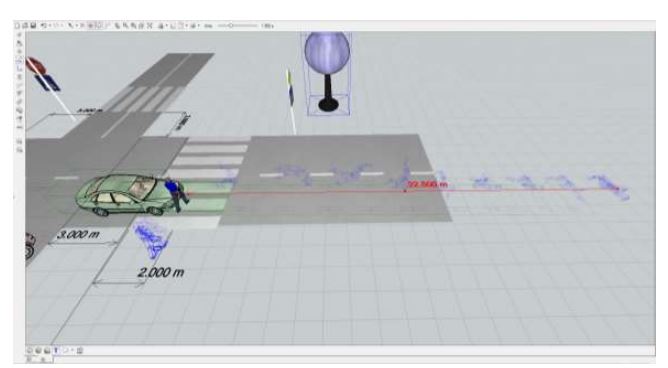This screenshot has height=368, width=668.
Task: Click the highlighted icon in the bottom toolbar
Action: pos(56,350)
